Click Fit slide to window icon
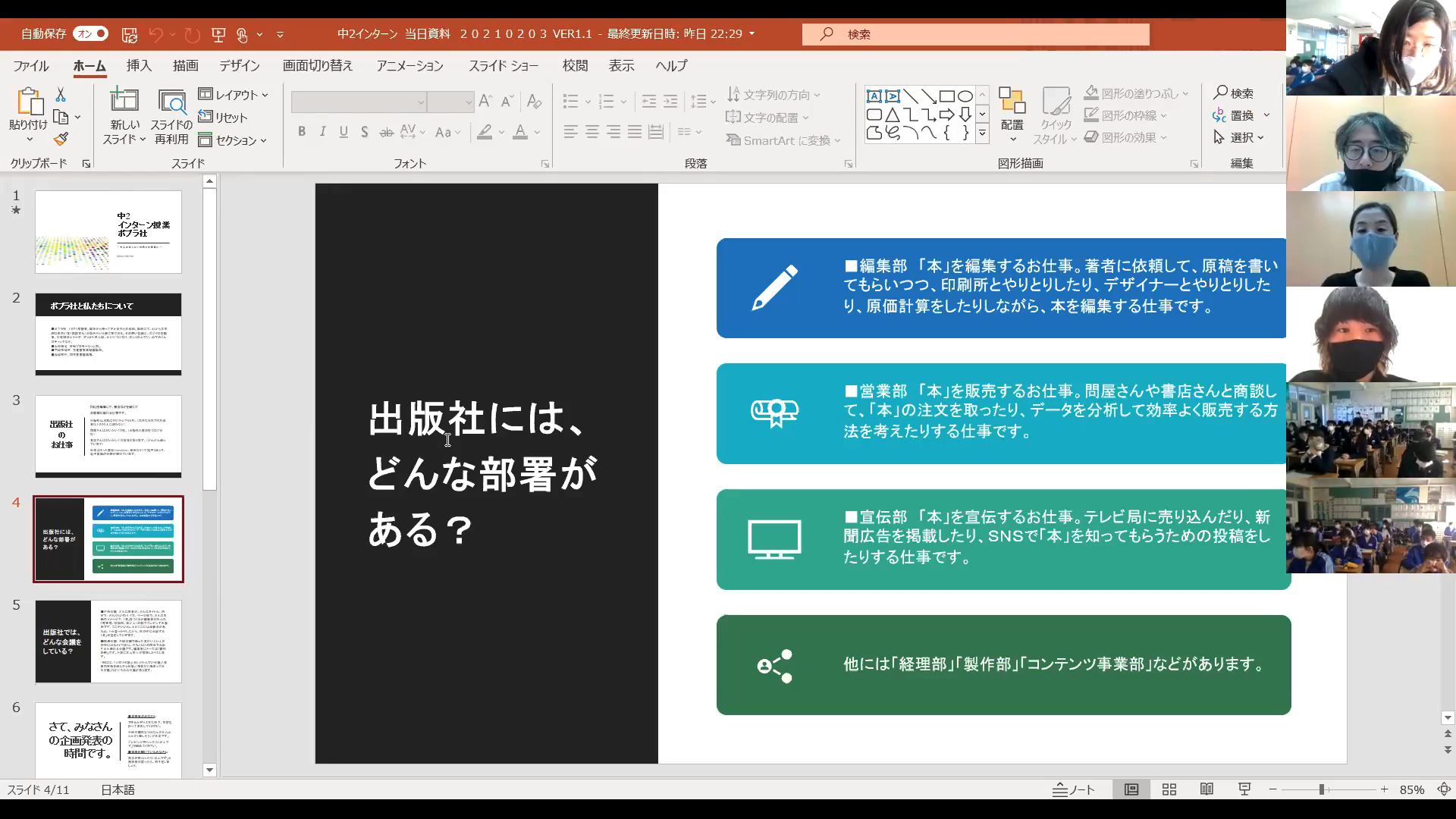This screenshot has height=819, width=1456. point(1444,789)
